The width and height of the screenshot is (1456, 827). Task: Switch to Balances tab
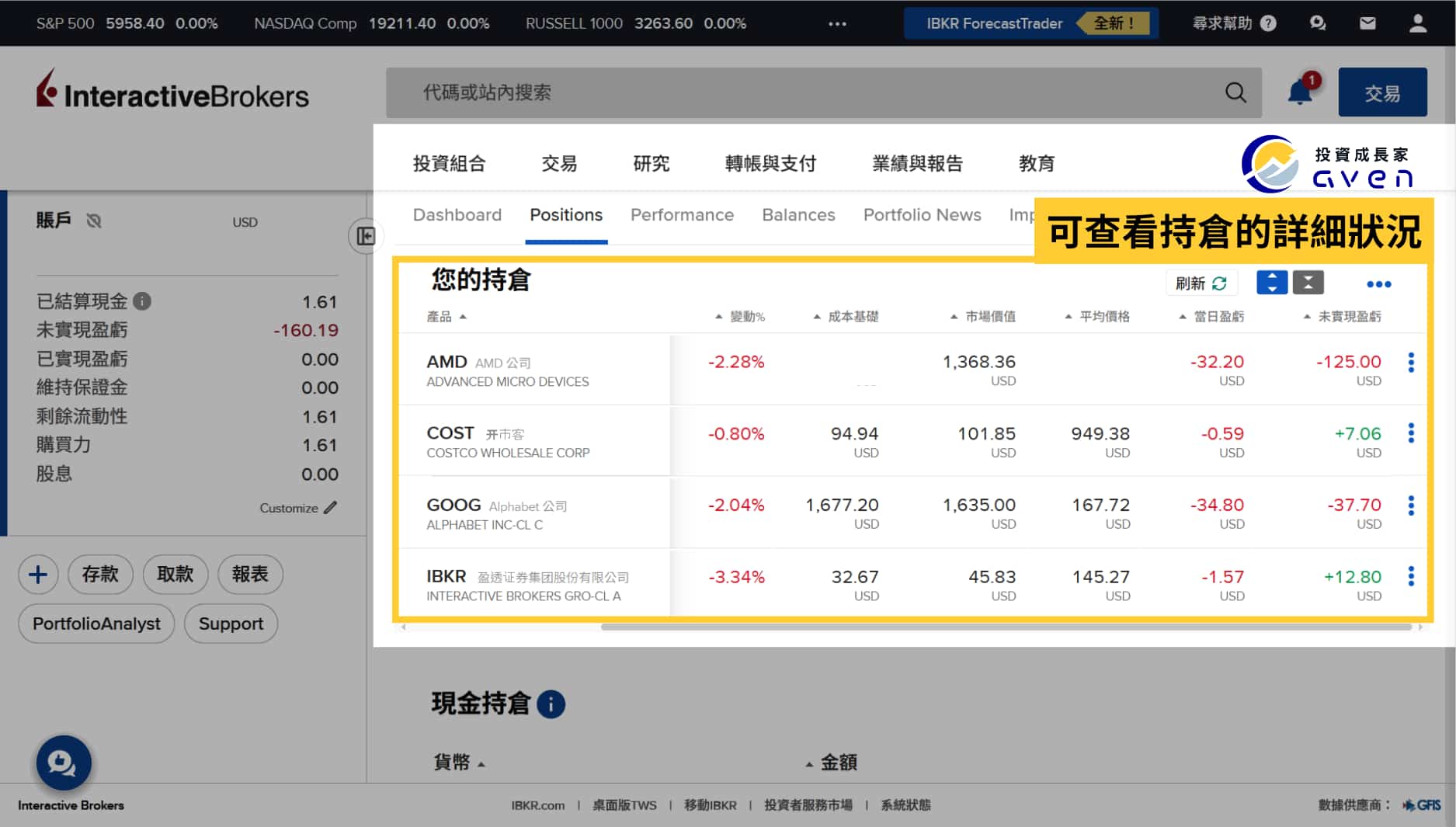(798, 215)
